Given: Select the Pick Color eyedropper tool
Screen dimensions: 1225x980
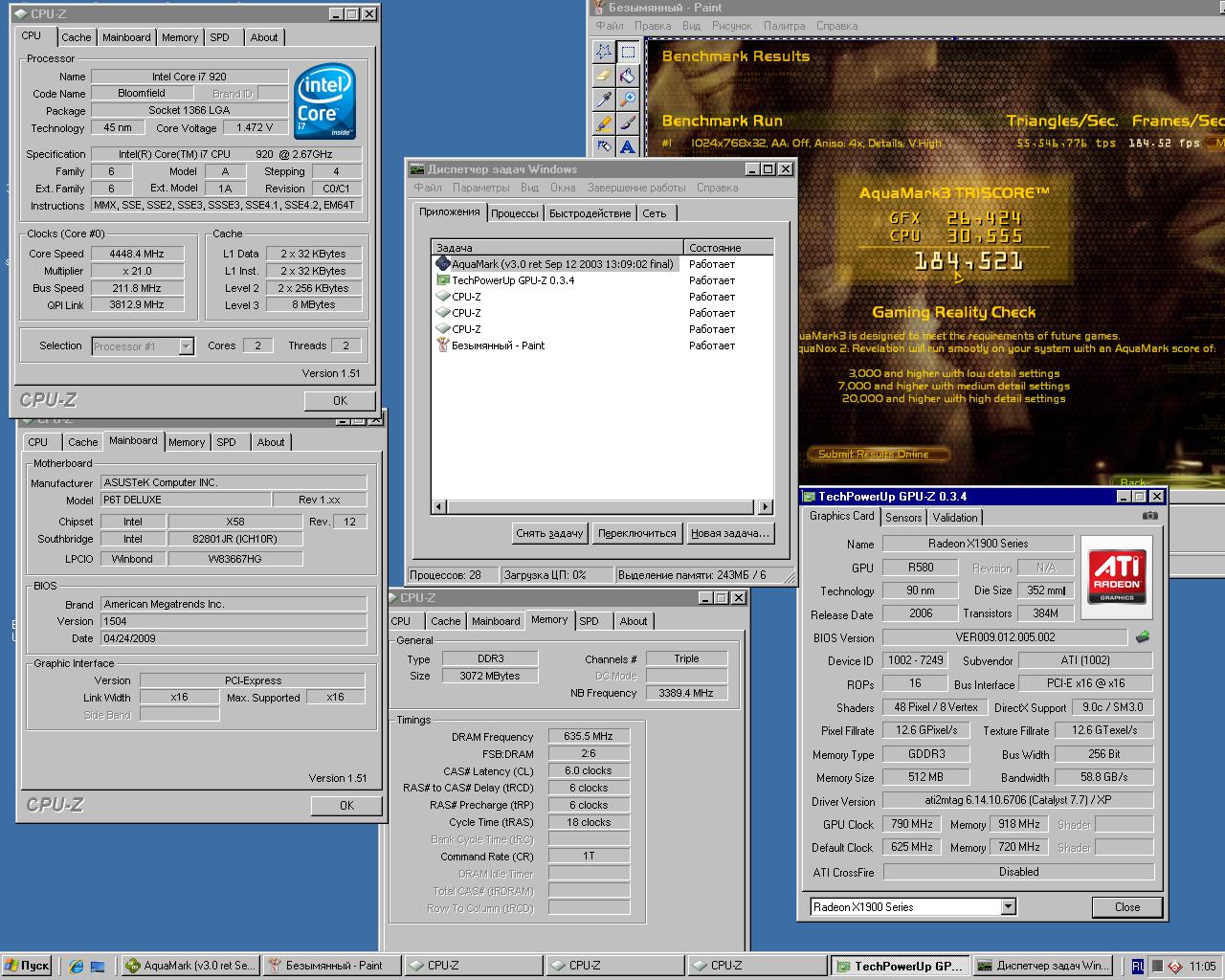Looking at the screenshot, I should click(x=604, y=99).
